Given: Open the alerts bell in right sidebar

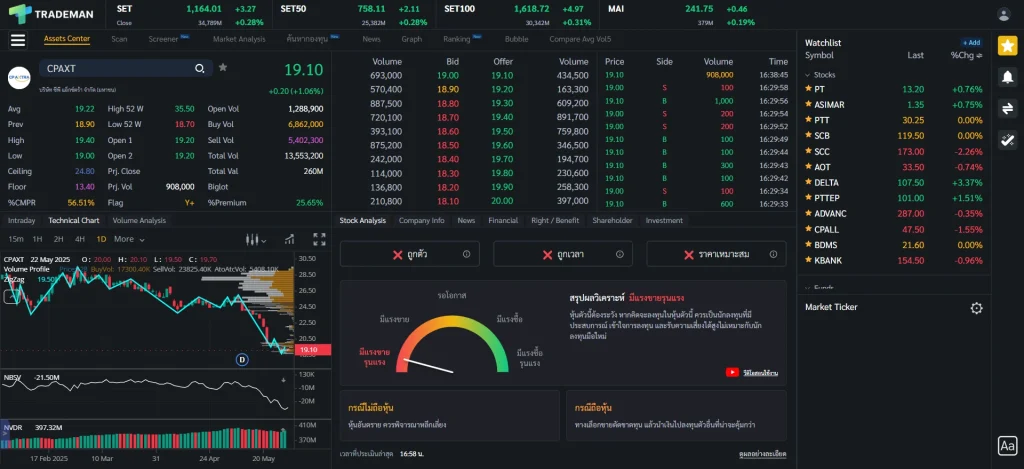Looking at the screenshot, I should [1008, 77].
